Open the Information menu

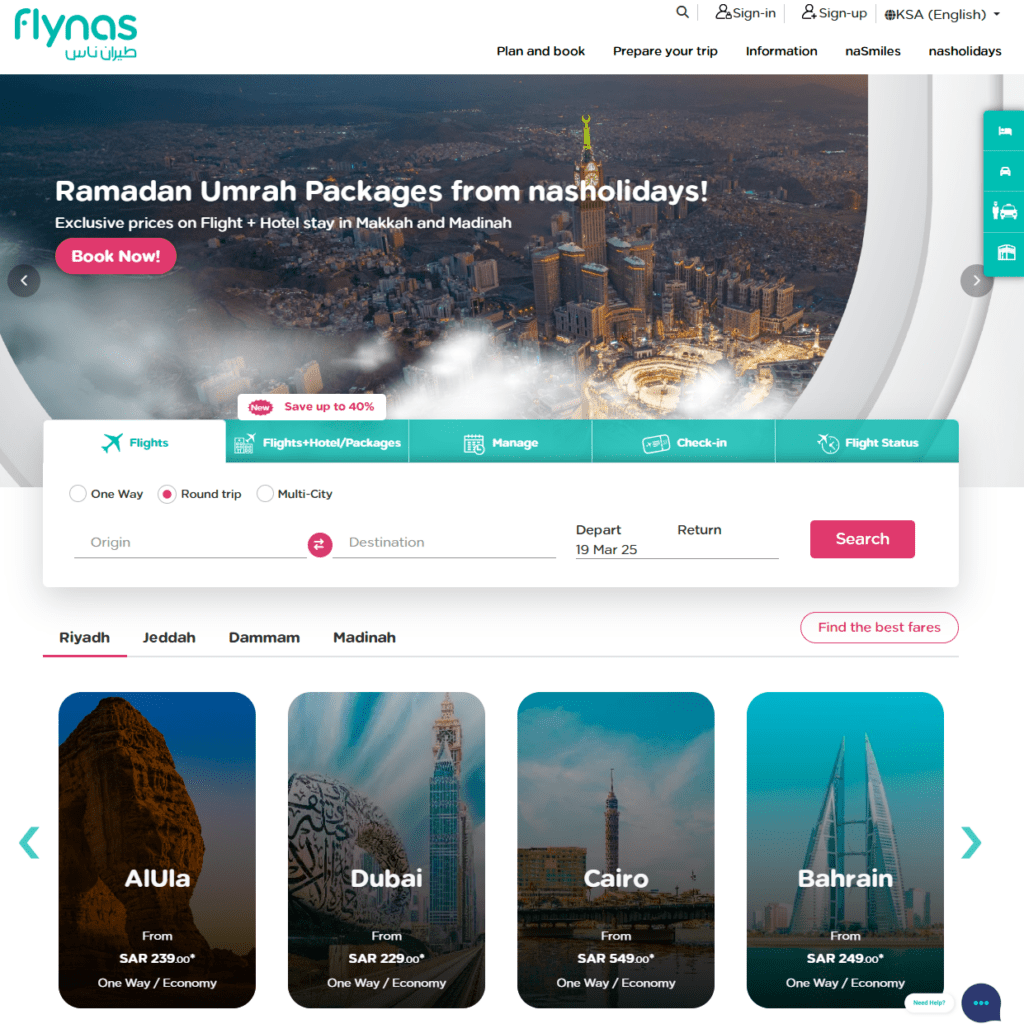(781, 51)
